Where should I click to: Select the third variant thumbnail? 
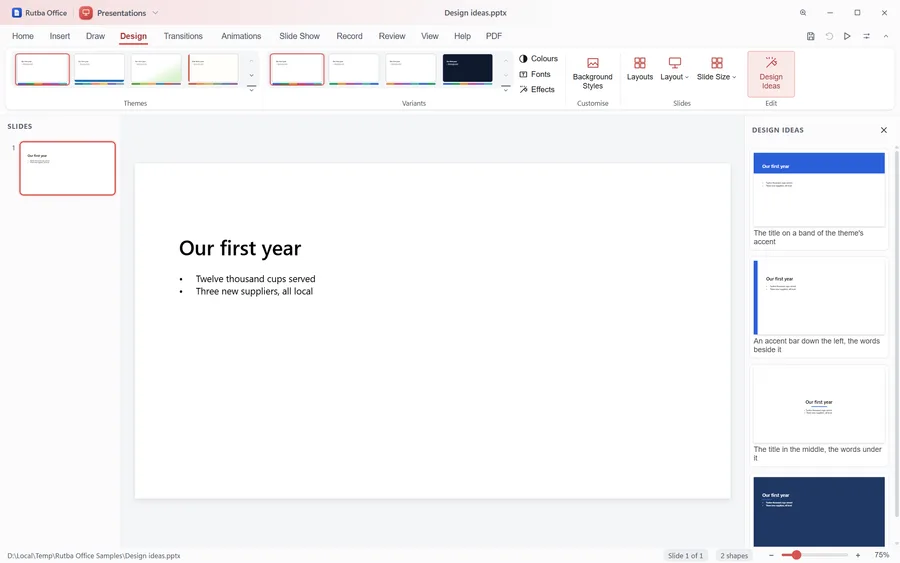[x=410, y=69]
